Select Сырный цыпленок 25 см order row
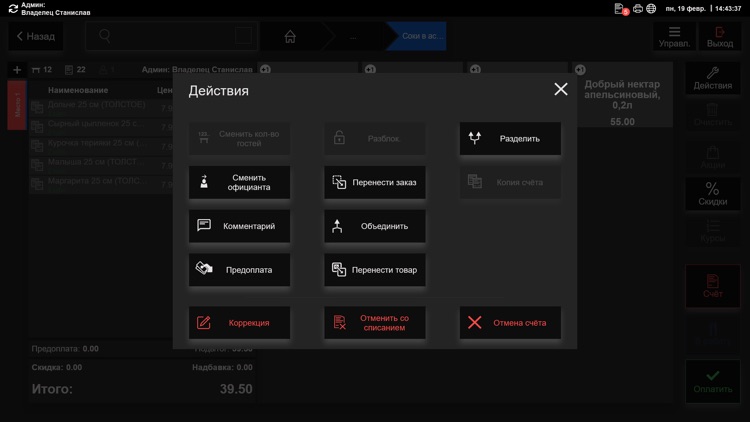 click(101, 126)
